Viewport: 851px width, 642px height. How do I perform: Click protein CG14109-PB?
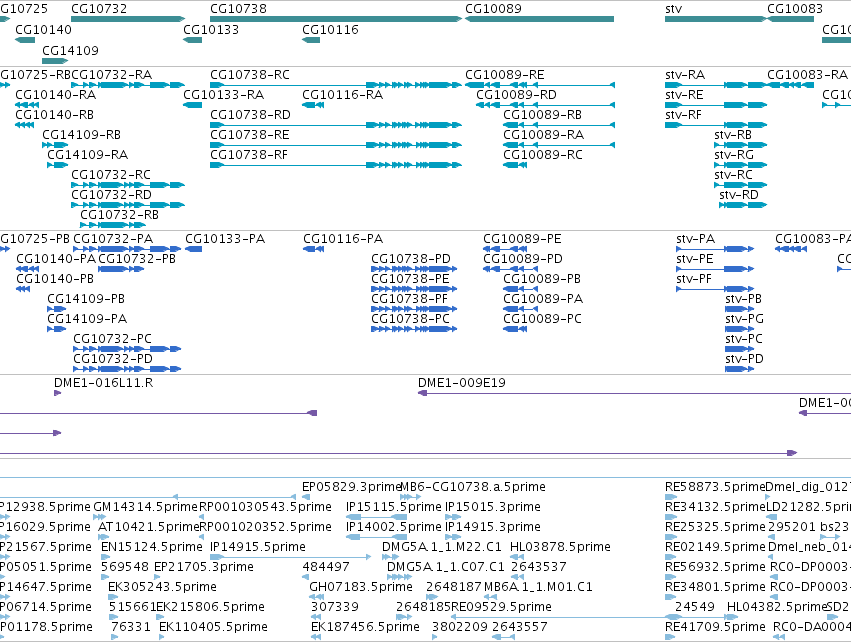(86, 299)
